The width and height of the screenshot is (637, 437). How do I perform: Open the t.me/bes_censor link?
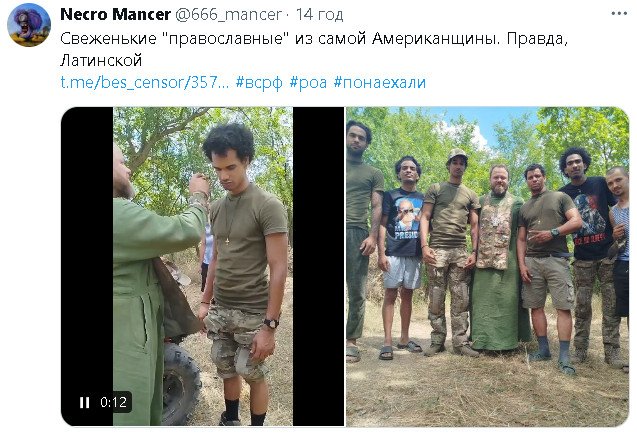145,83
